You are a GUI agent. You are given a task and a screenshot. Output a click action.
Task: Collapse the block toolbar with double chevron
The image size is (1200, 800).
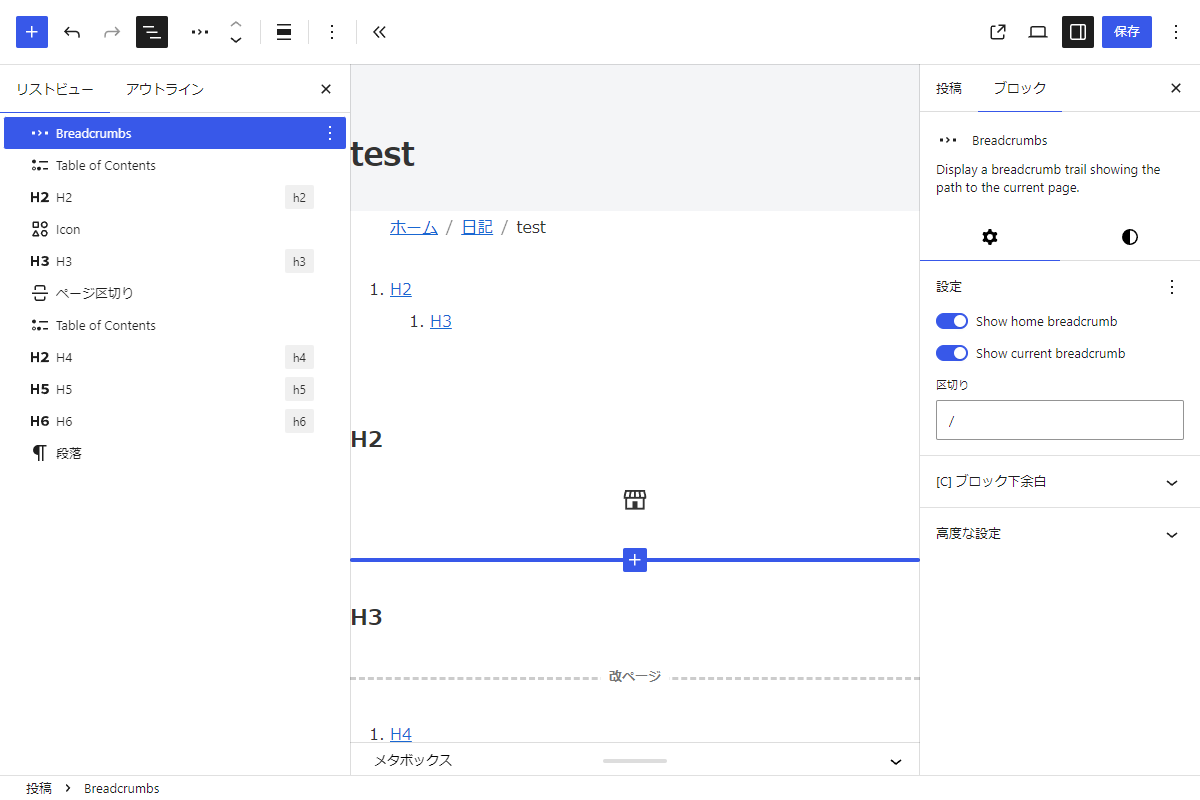[x=379, y=32]
